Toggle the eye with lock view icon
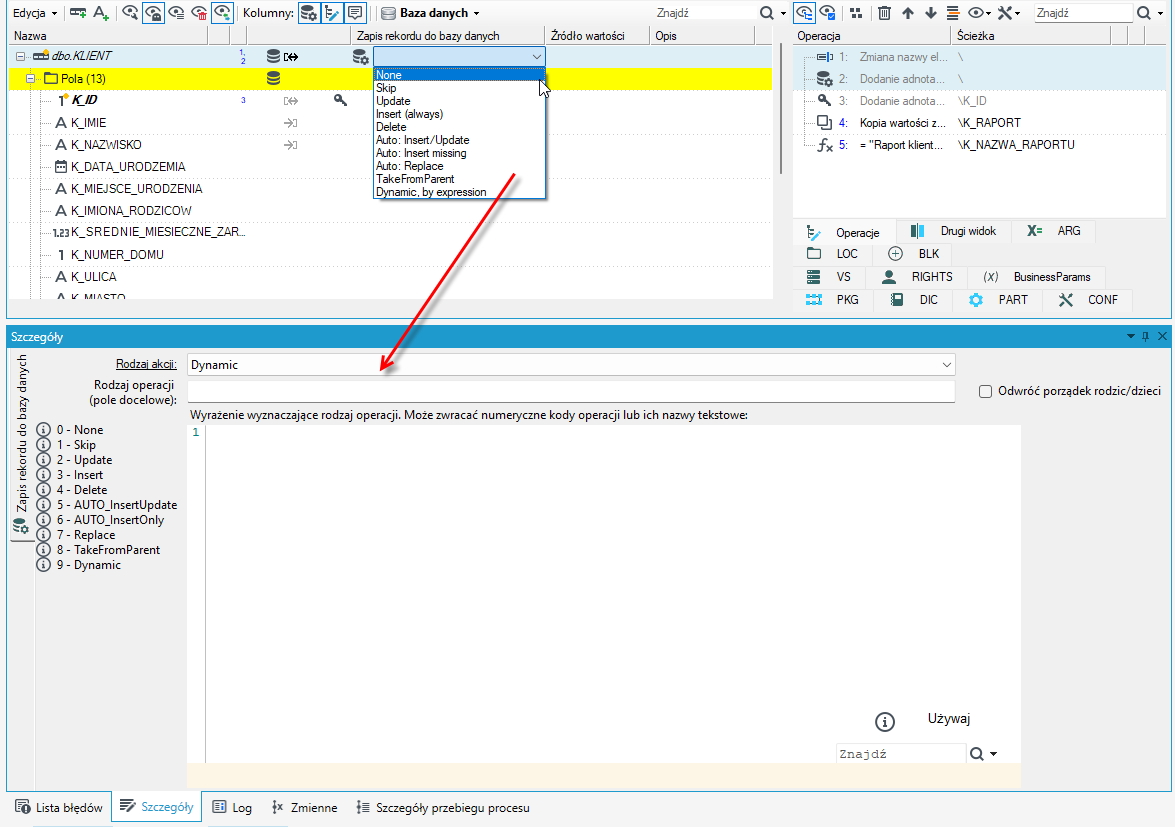1175x827 pixels. pyautogui.click(x=153, y=13)
